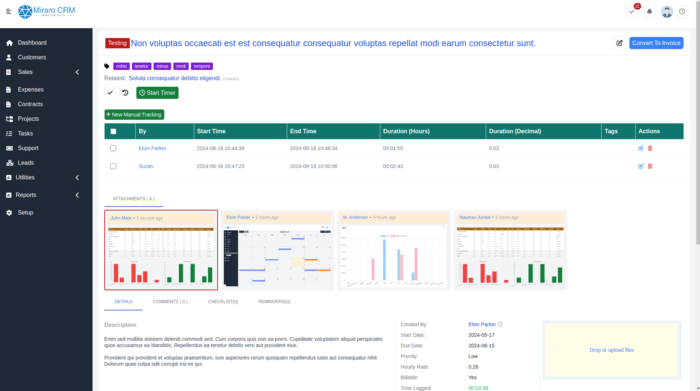
Task: Click the Drop or upload files area
Action: point(612,350)
